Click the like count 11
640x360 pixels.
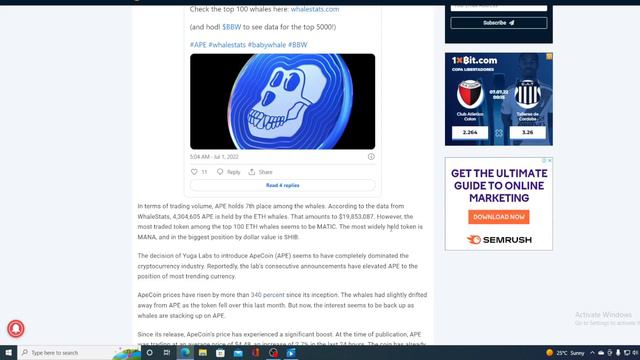pyautogui.click(x=204, y=172)
